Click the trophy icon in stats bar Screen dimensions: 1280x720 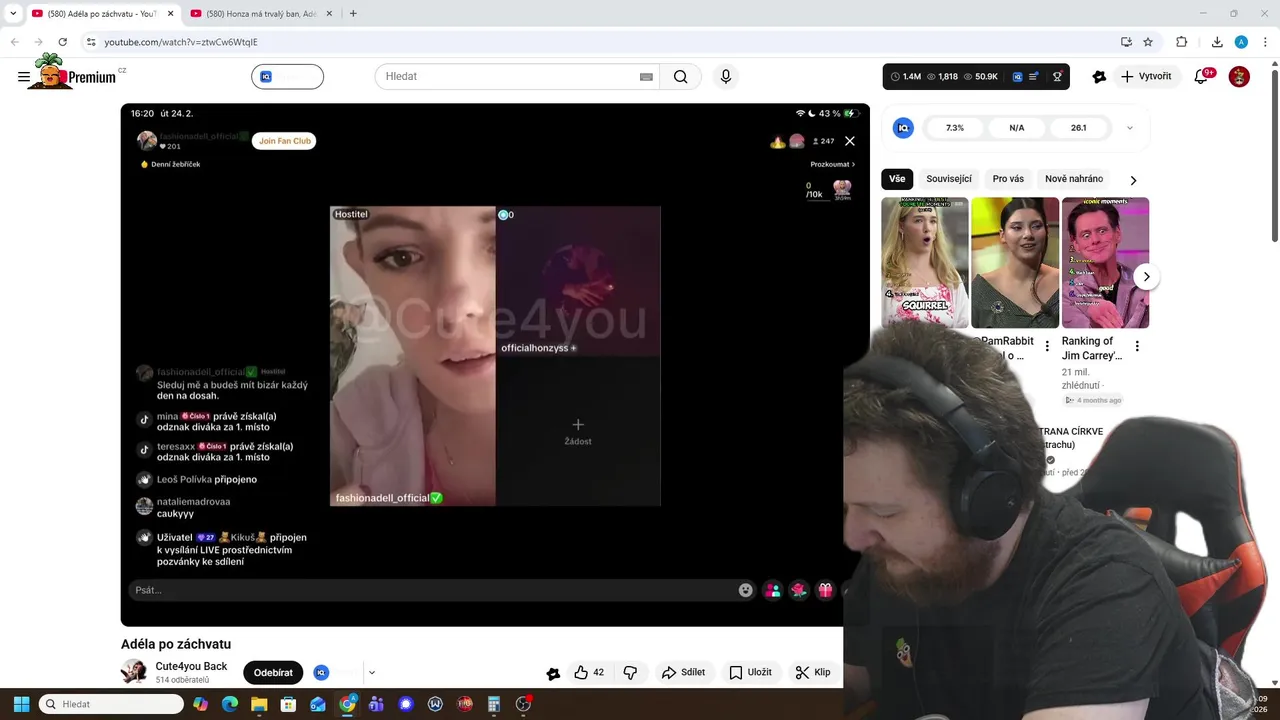pyautogui.click(x=1058, y=76)
